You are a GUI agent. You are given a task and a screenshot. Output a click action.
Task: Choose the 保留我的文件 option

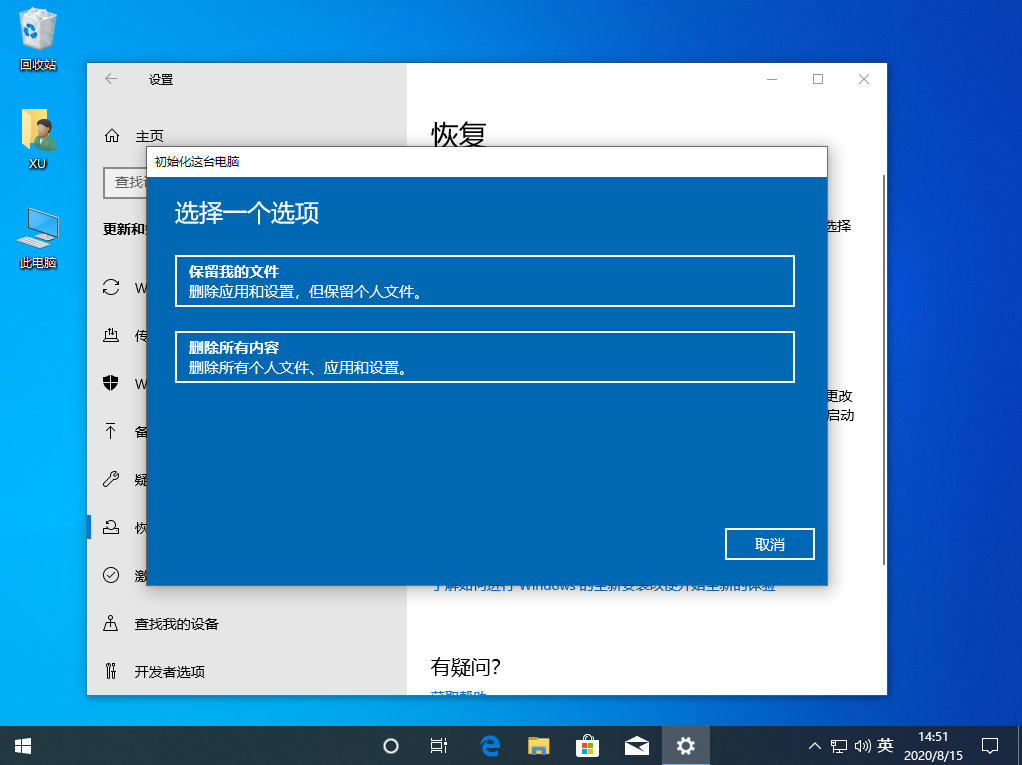click(484, 281)
